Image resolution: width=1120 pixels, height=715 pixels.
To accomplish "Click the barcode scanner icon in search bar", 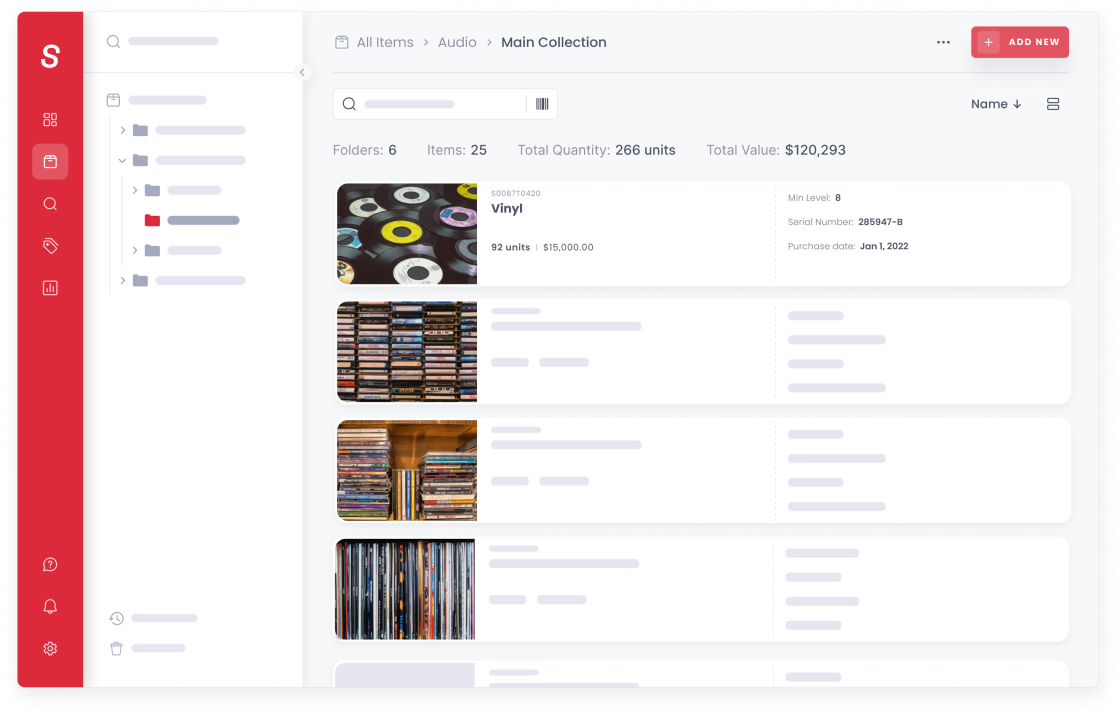I will click(x=542, y=104).
